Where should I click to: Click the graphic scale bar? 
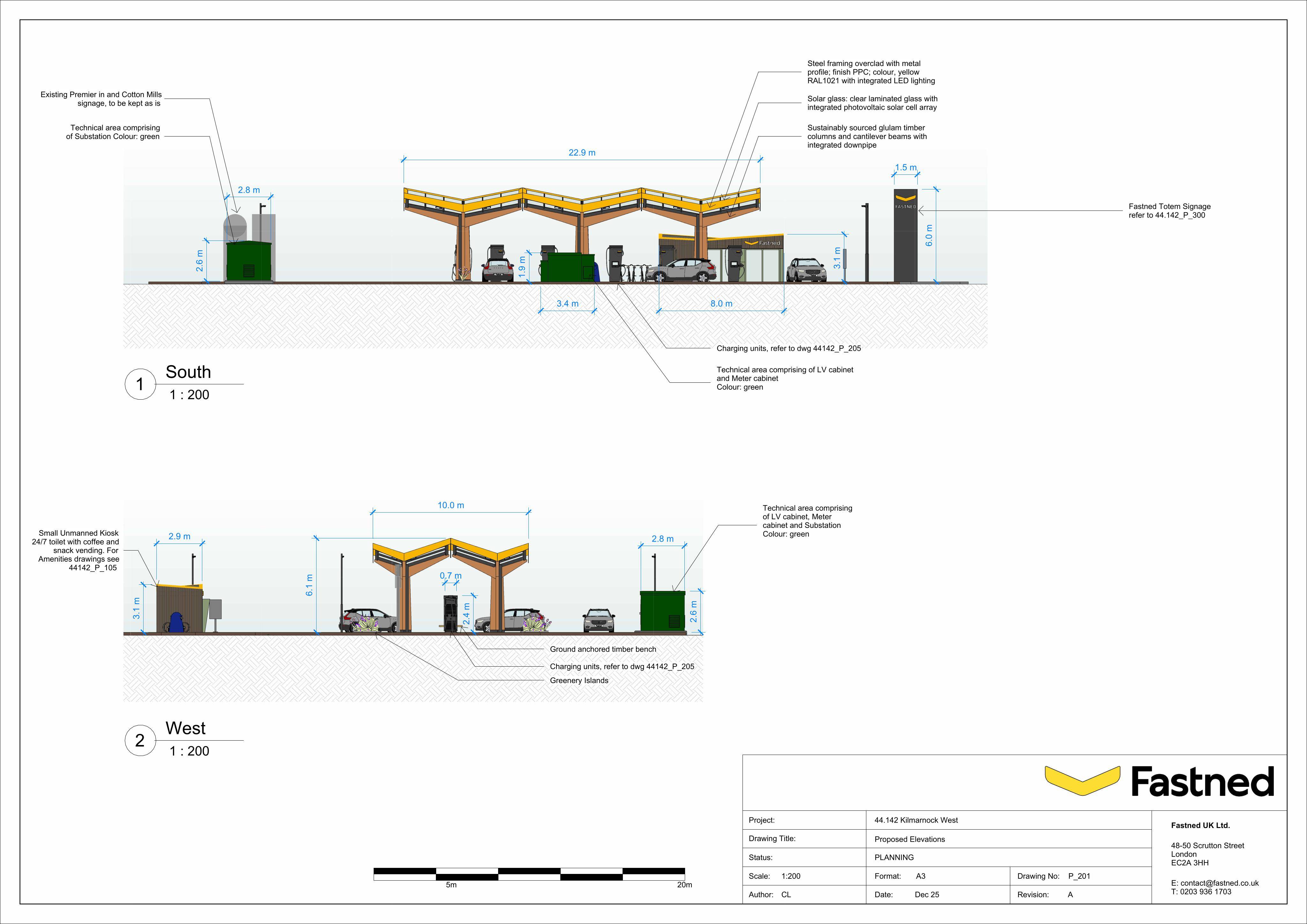pyautogui.click(x=529, y=874)
